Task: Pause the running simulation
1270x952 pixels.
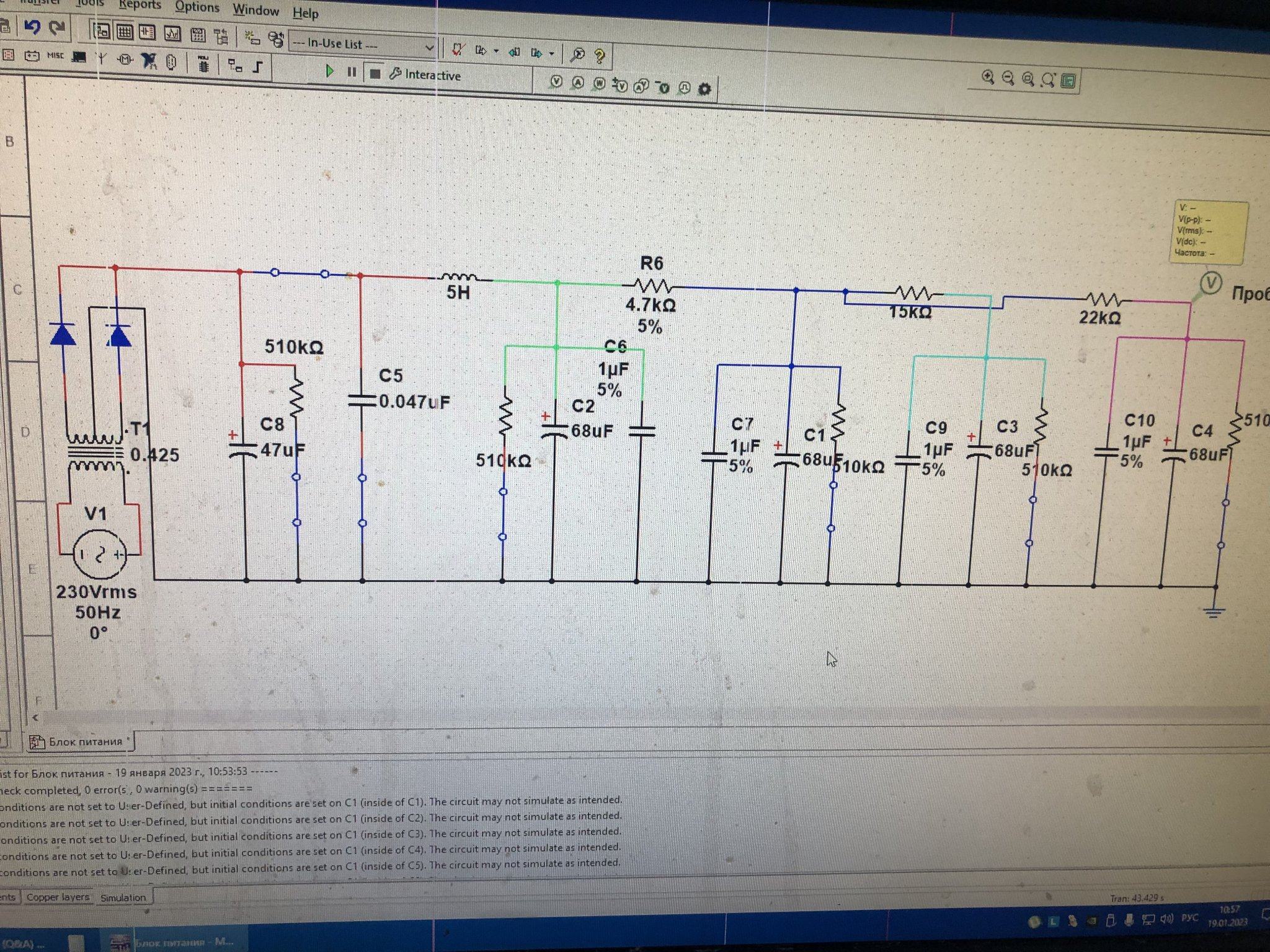Action: (352, 72)
